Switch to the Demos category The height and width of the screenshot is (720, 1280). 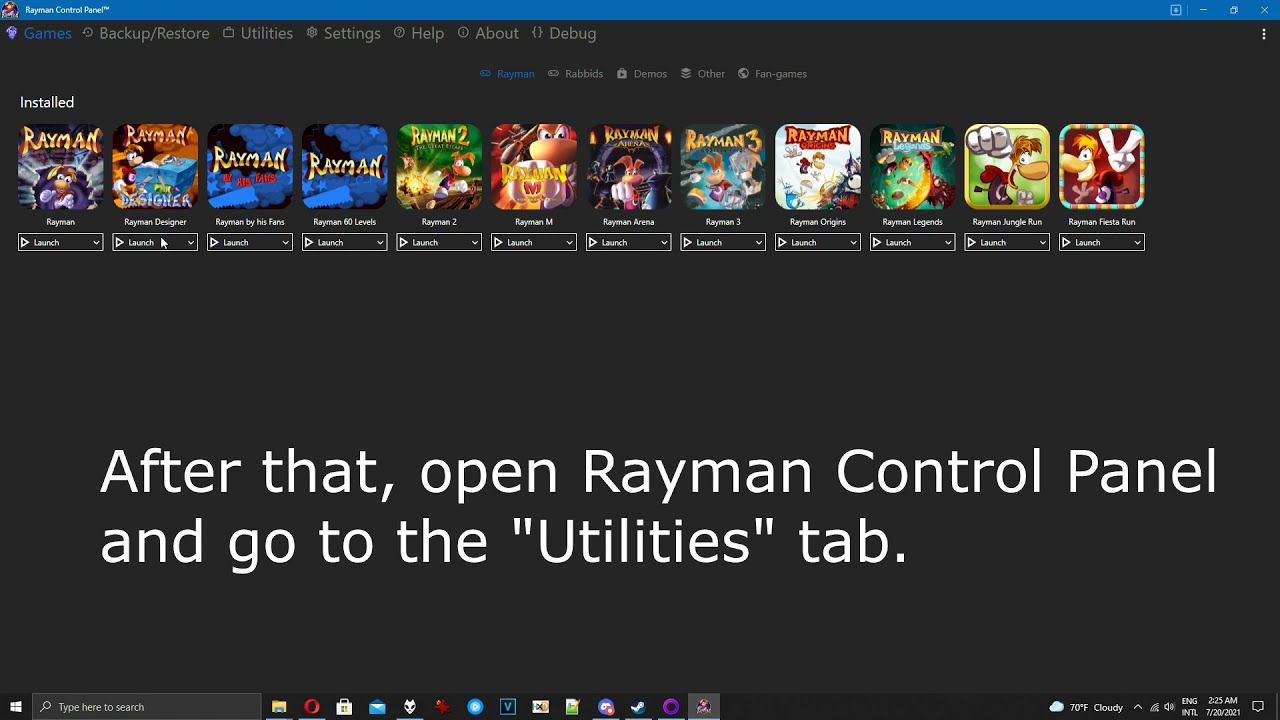[642, 74]
